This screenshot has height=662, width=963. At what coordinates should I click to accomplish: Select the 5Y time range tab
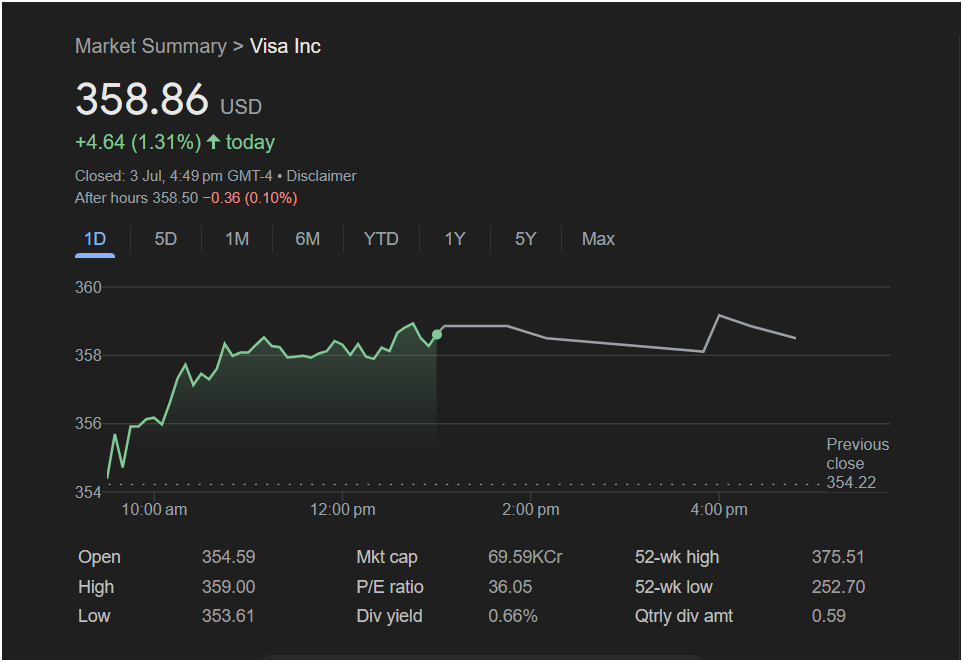click(x=526, y=239)
